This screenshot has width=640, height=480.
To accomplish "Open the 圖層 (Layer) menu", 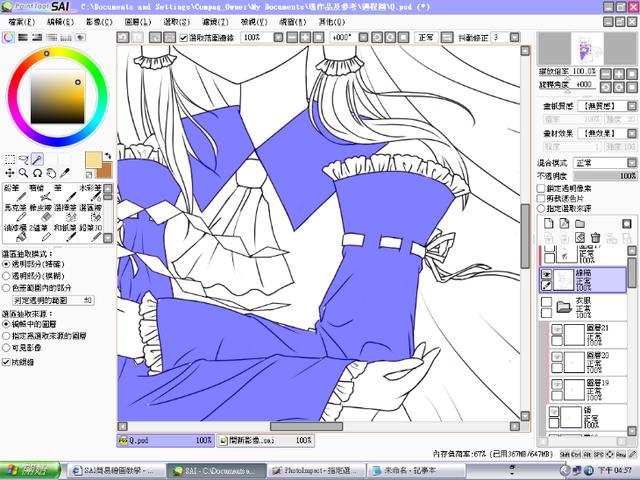I will [138, 20].
